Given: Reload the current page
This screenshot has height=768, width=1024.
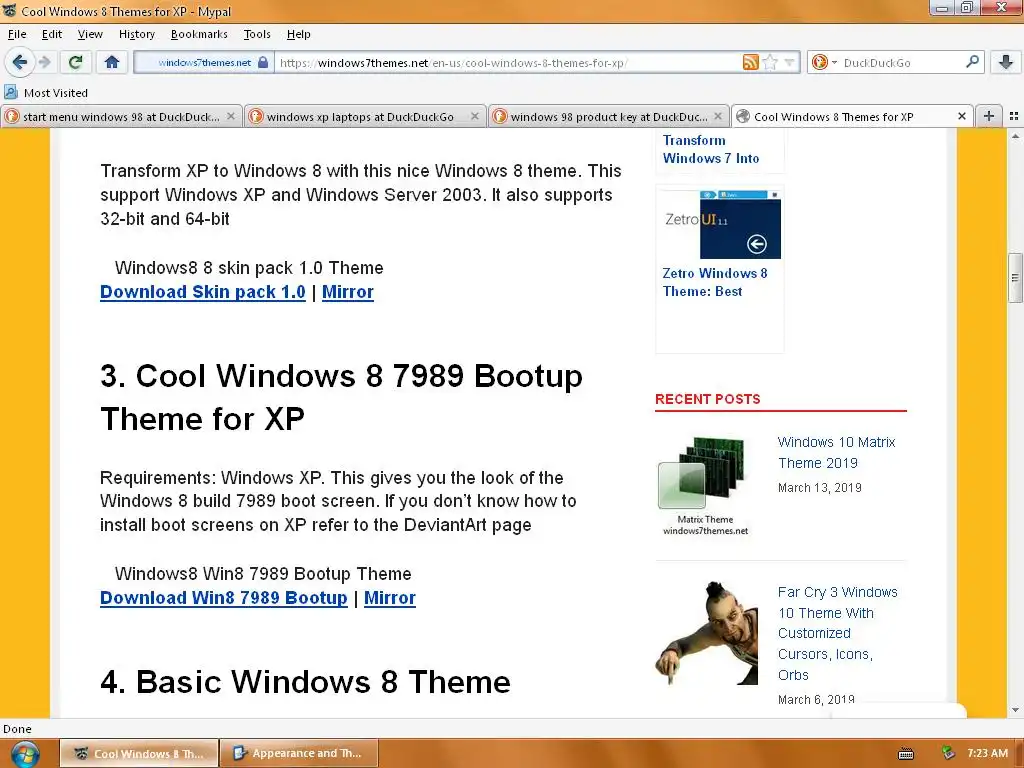Looking at the screenshot, I should 75,63.
